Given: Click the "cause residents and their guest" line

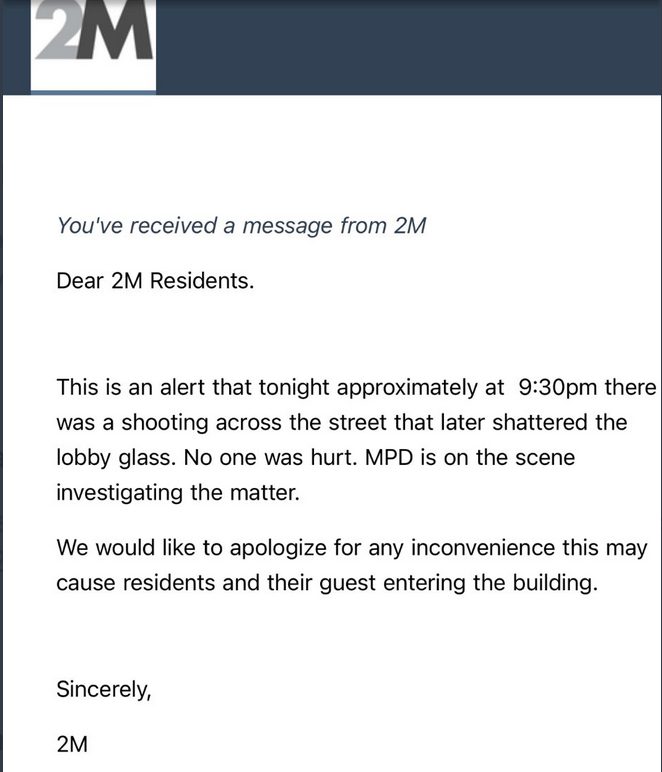Looking at the screenshot, I should tap(216, 583).
